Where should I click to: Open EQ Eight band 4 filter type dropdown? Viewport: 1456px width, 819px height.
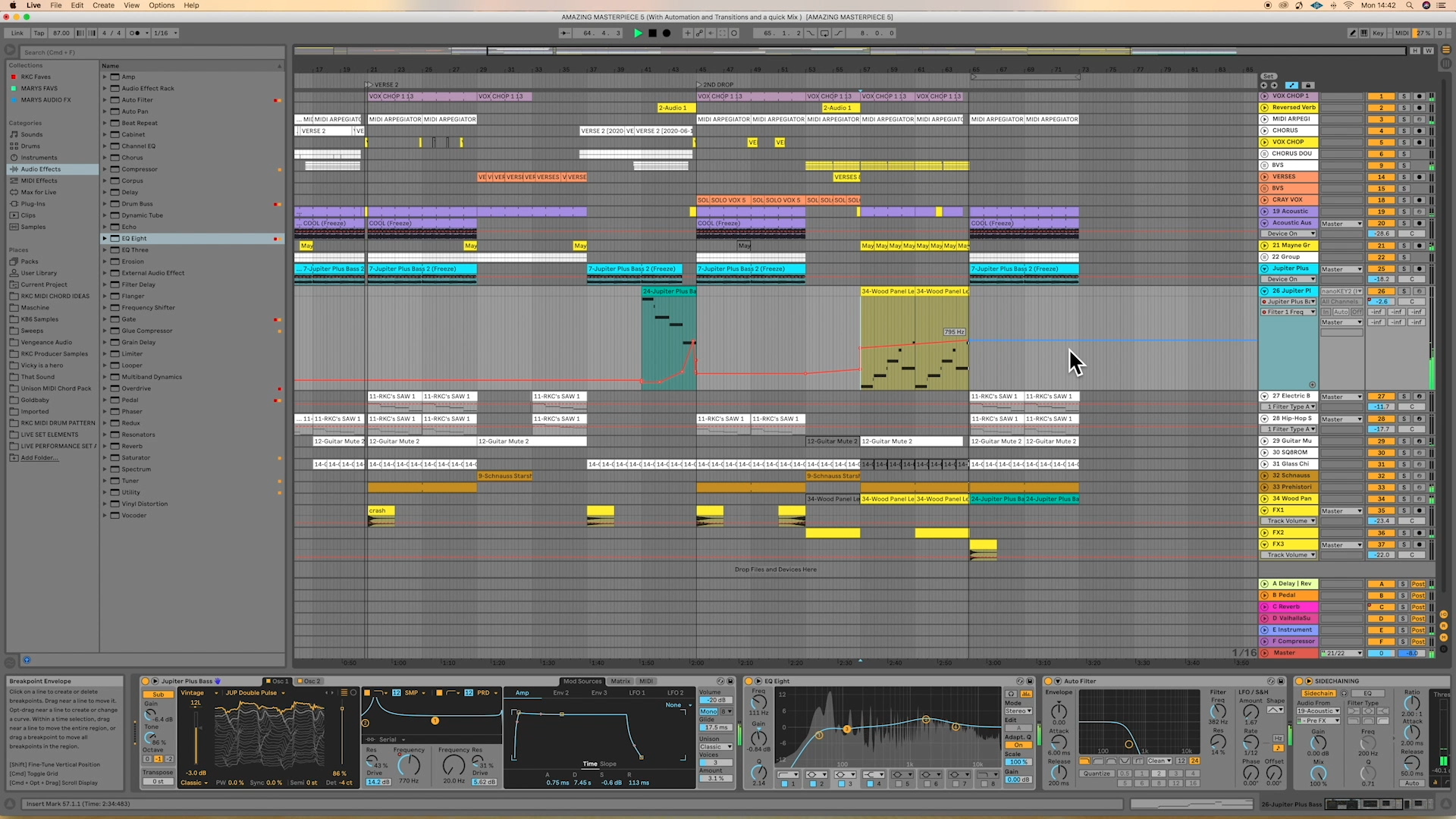tap(873, 774)
